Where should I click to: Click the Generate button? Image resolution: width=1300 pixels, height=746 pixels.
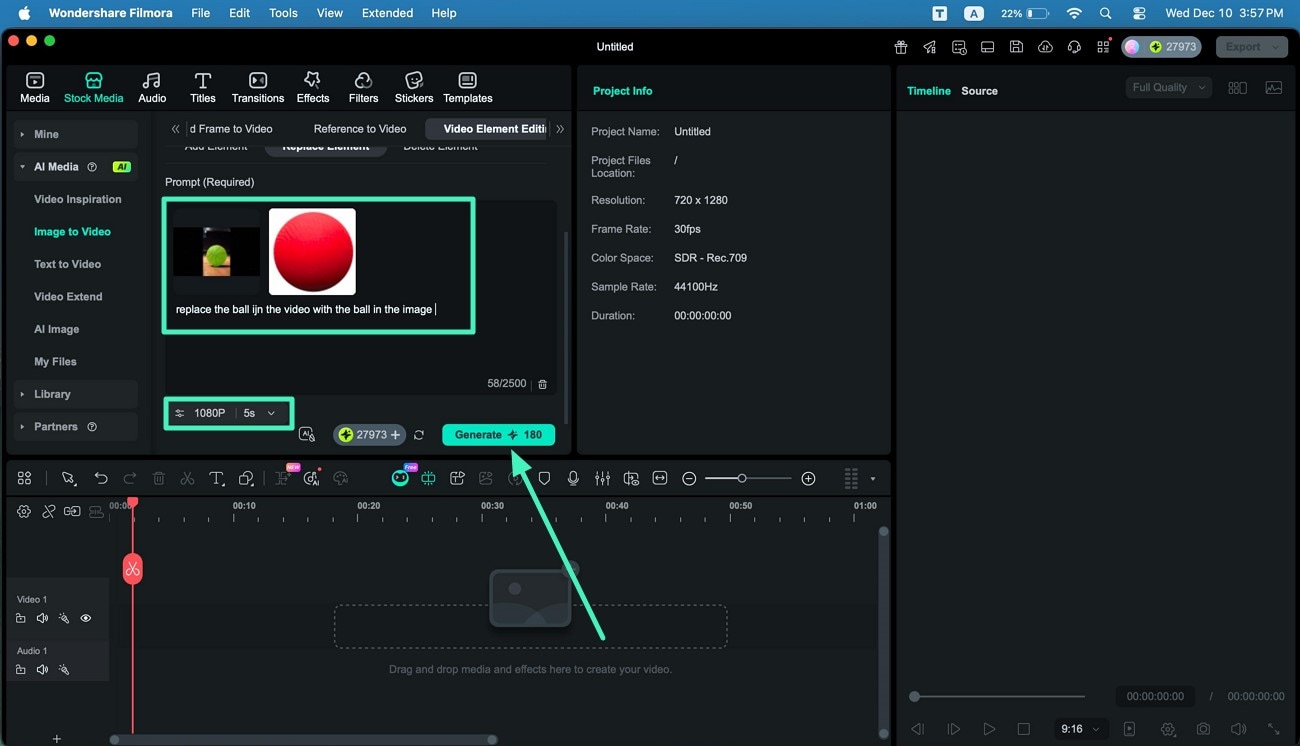click(498, 434)
